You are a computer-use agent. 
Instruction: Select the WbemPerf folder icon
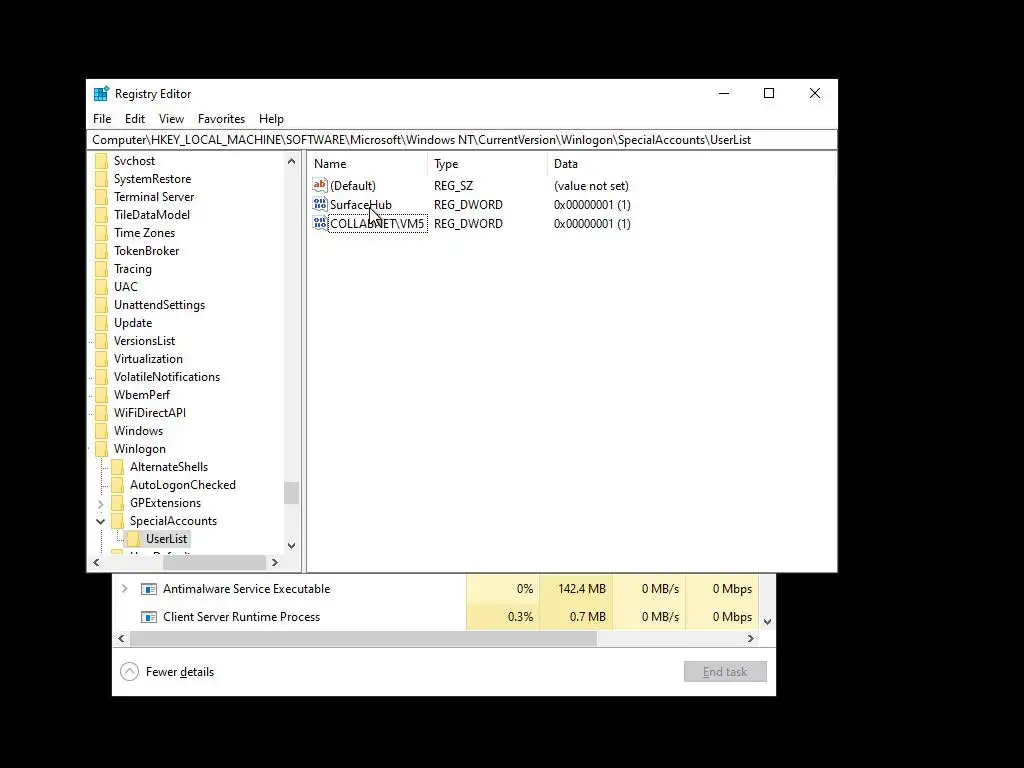pyautogui.click(x=101, y=394)
